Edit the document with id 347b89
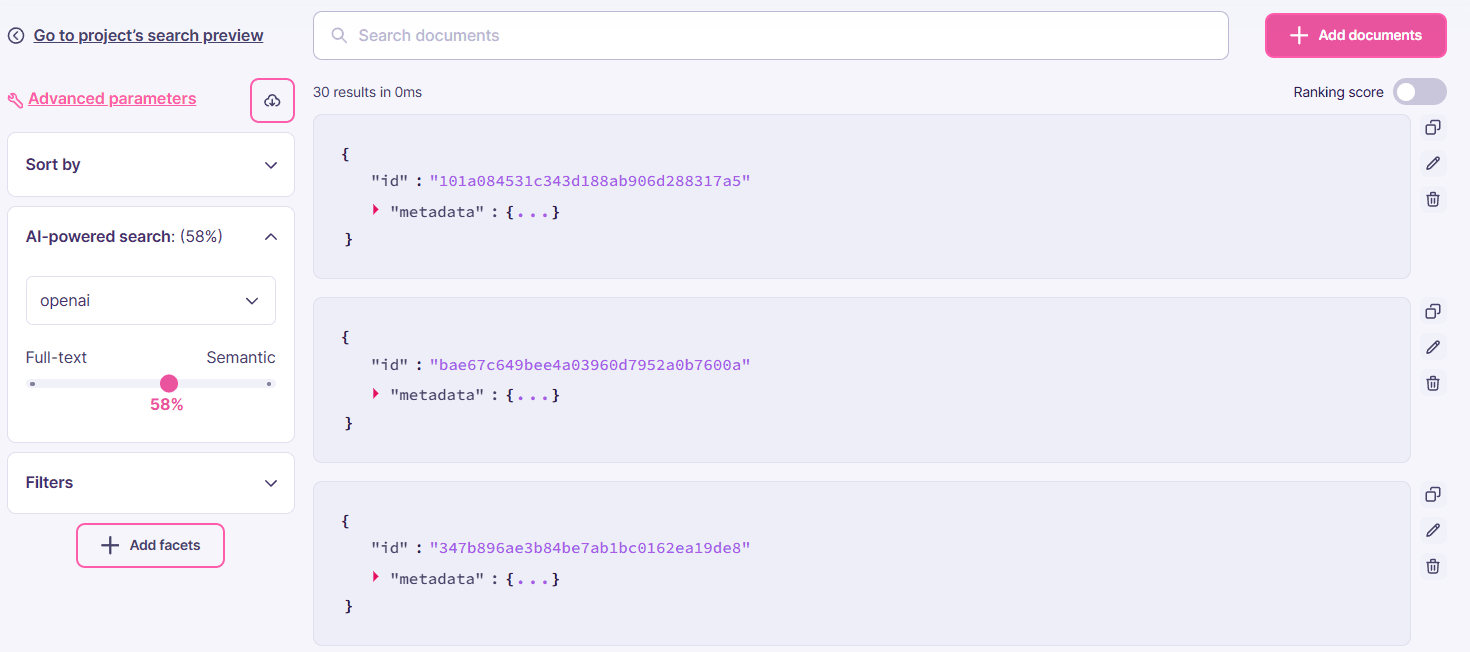 pos(1432,530)
